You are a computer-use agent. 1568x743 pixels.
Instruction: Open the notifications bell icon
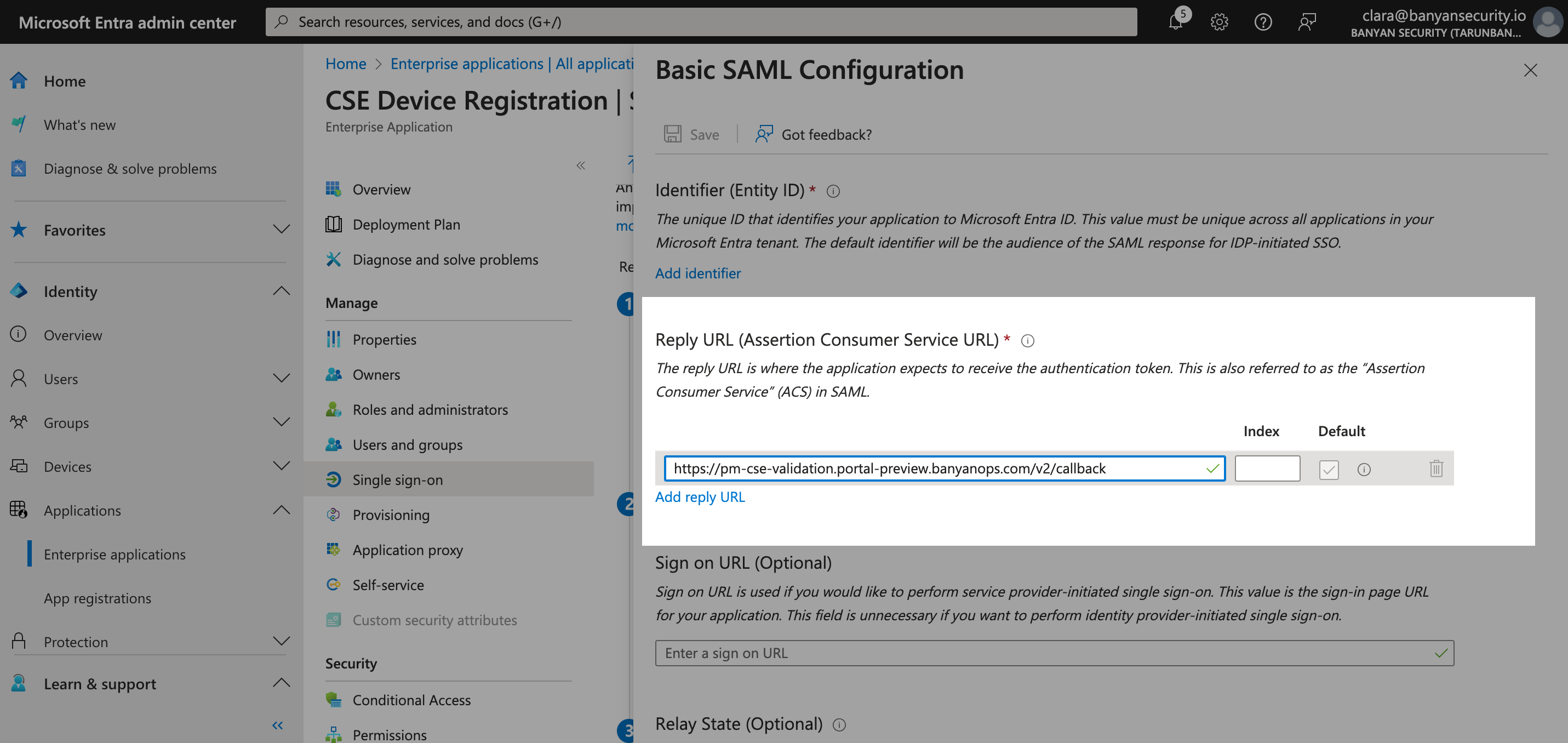click(x=1175, y=22)
